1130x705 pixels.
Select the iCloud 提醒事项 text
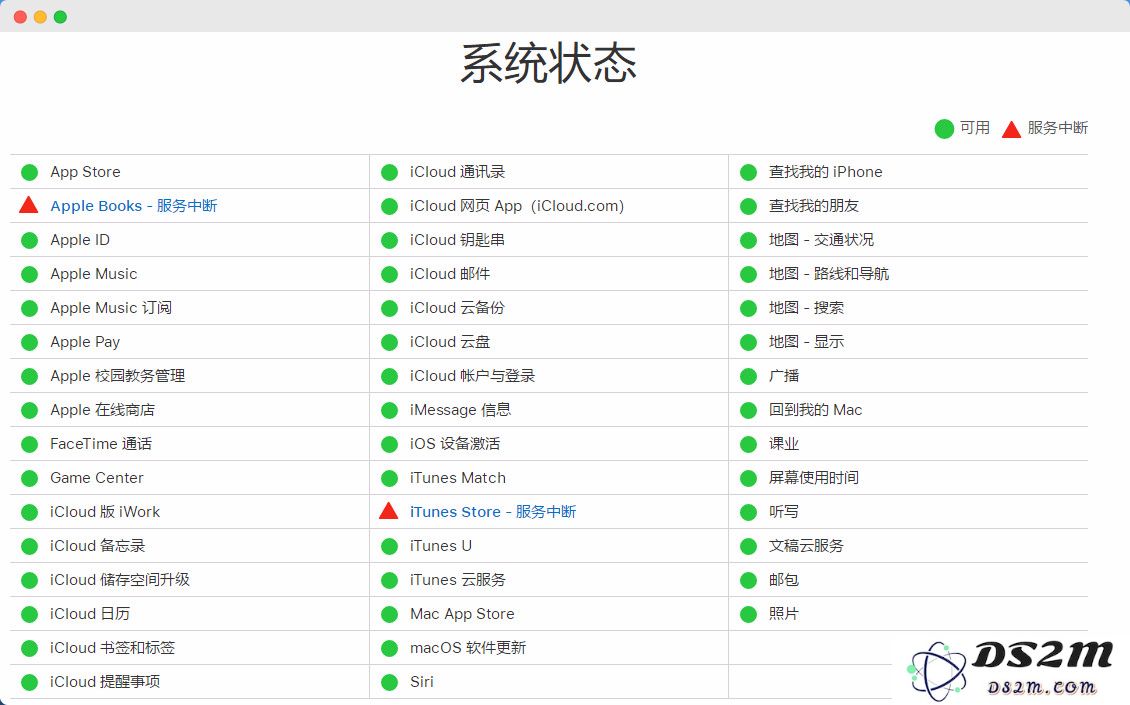104,681
